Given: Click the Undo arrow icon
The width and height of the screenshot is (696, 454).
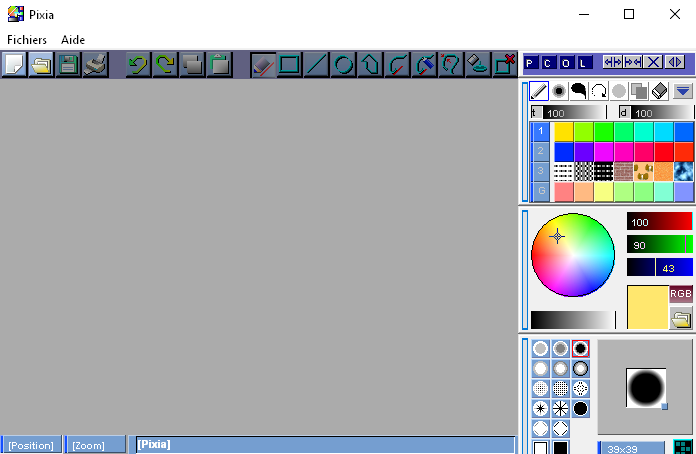Looking at the screenshot, I should tap(138, 65).
